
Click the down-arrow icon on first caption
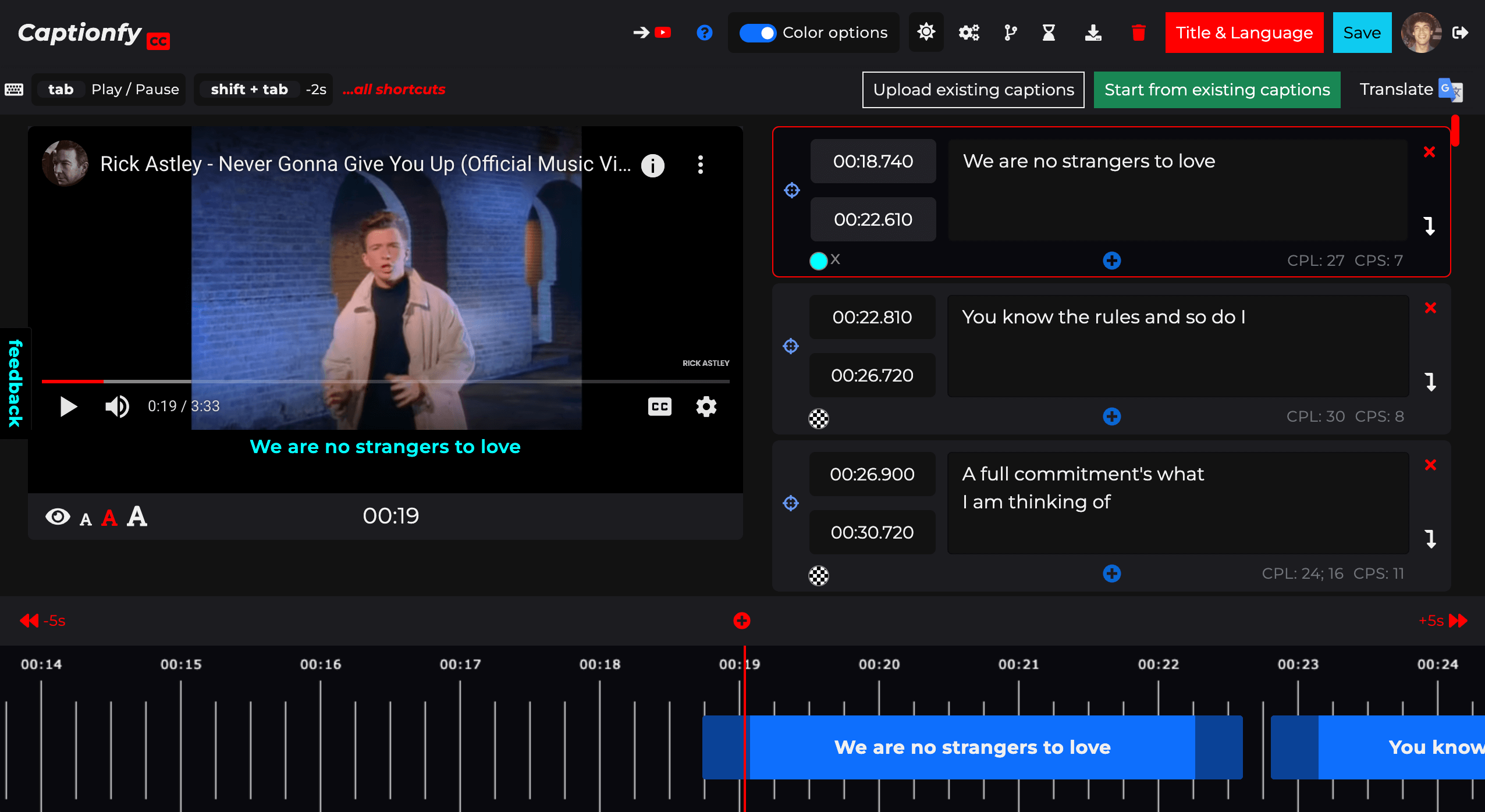click(1429, 226)
